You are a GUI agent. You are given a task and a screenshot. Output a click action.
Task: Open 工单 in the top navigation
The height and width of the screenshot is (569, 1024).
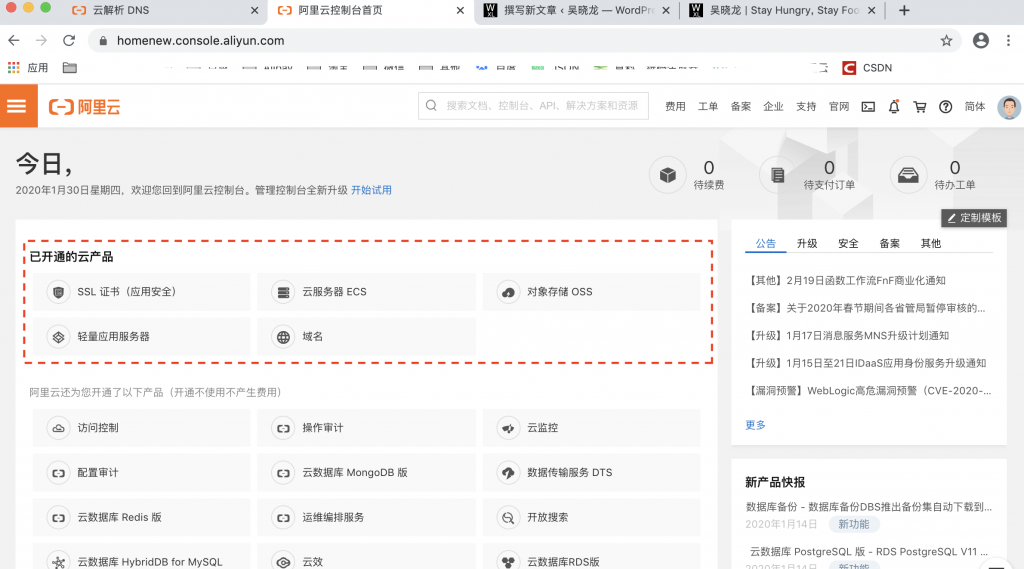tap(708, 106)
